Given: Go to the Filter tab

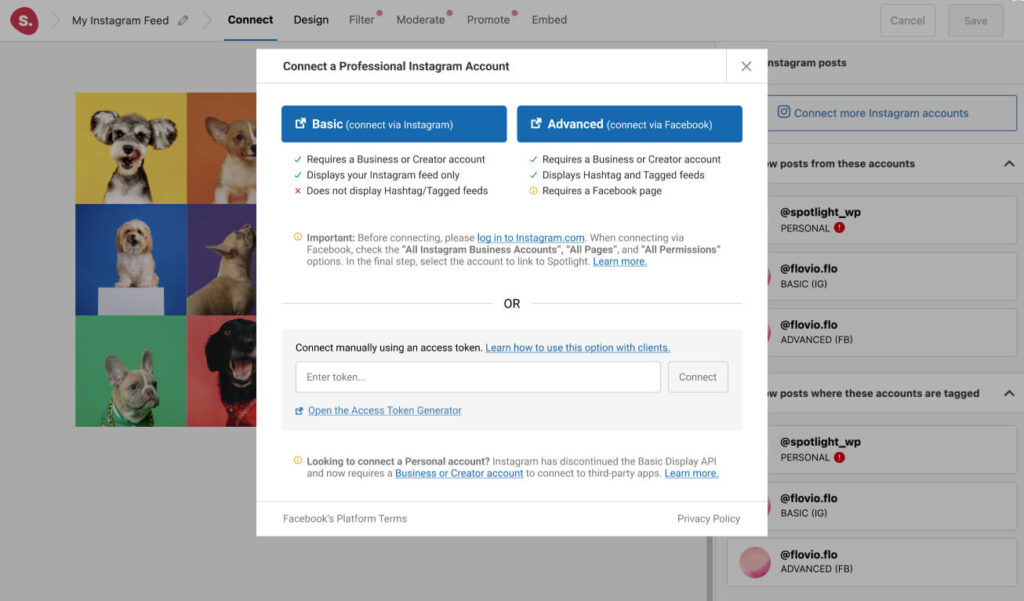Looking at the screenshot, I should pos(362,20).
